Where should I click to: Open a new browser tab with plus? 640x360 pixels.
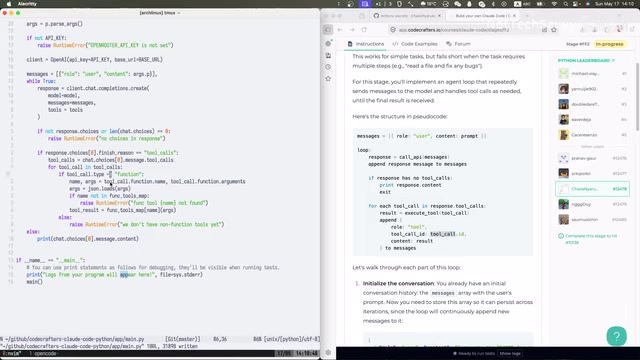point(527,16)
